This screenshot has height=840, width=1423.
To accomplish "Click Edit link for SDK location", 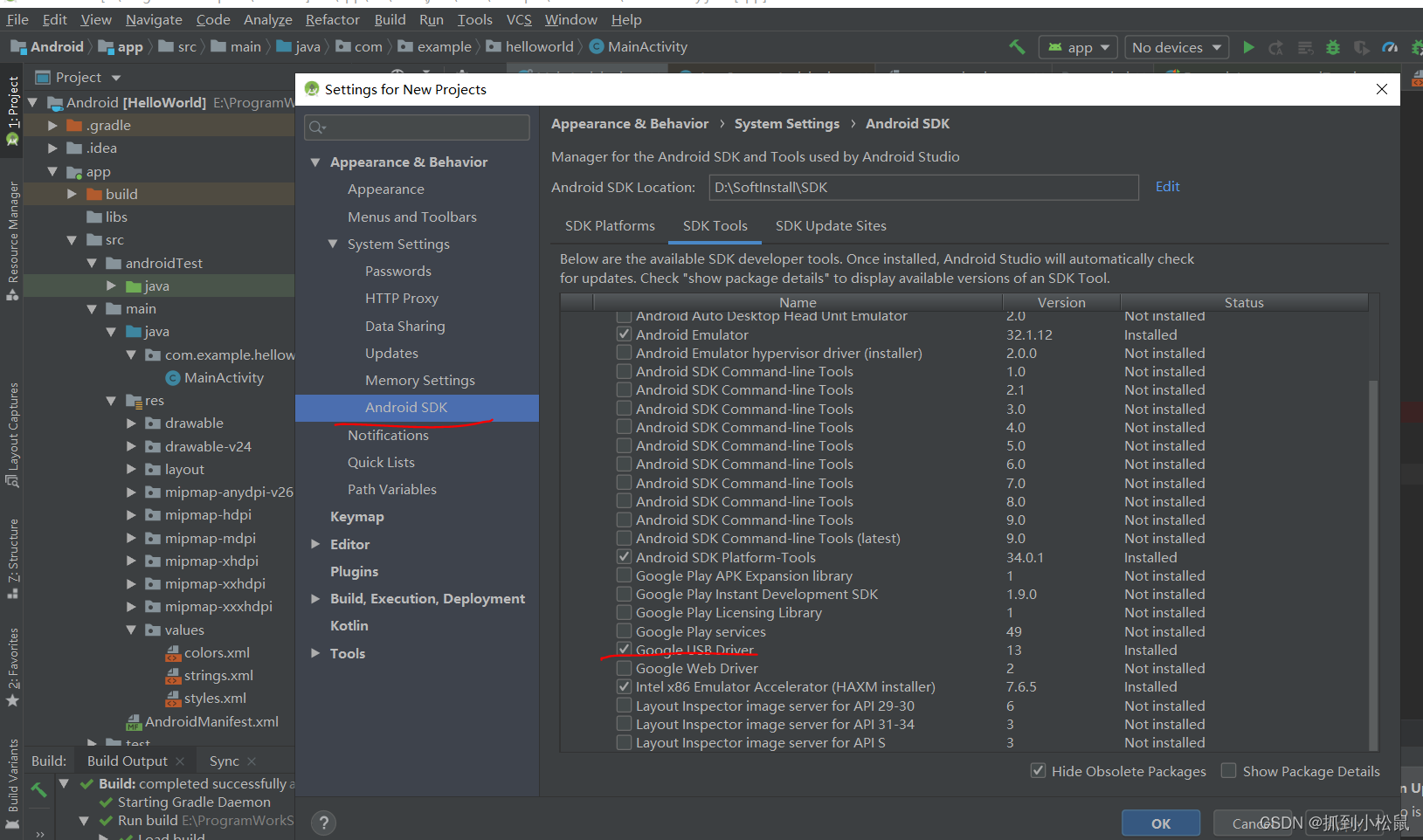I will 1167,186.
